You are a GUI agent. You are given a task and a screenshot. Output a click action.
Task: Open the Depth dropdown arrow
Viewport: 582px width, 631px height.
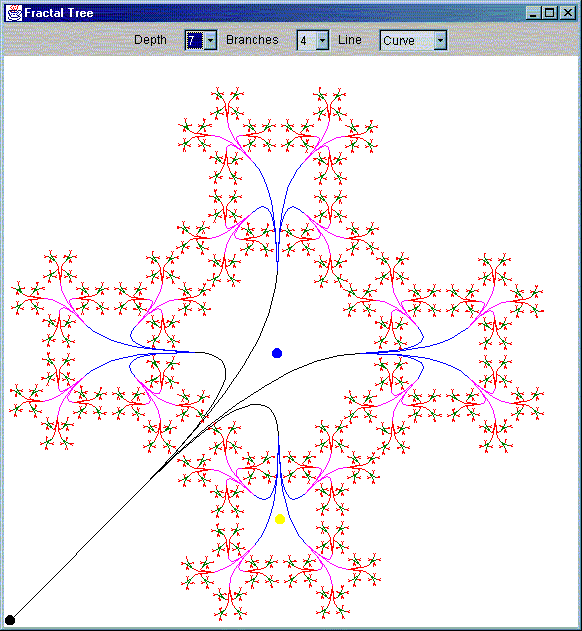pyautogui.click(x=211, y=40)
